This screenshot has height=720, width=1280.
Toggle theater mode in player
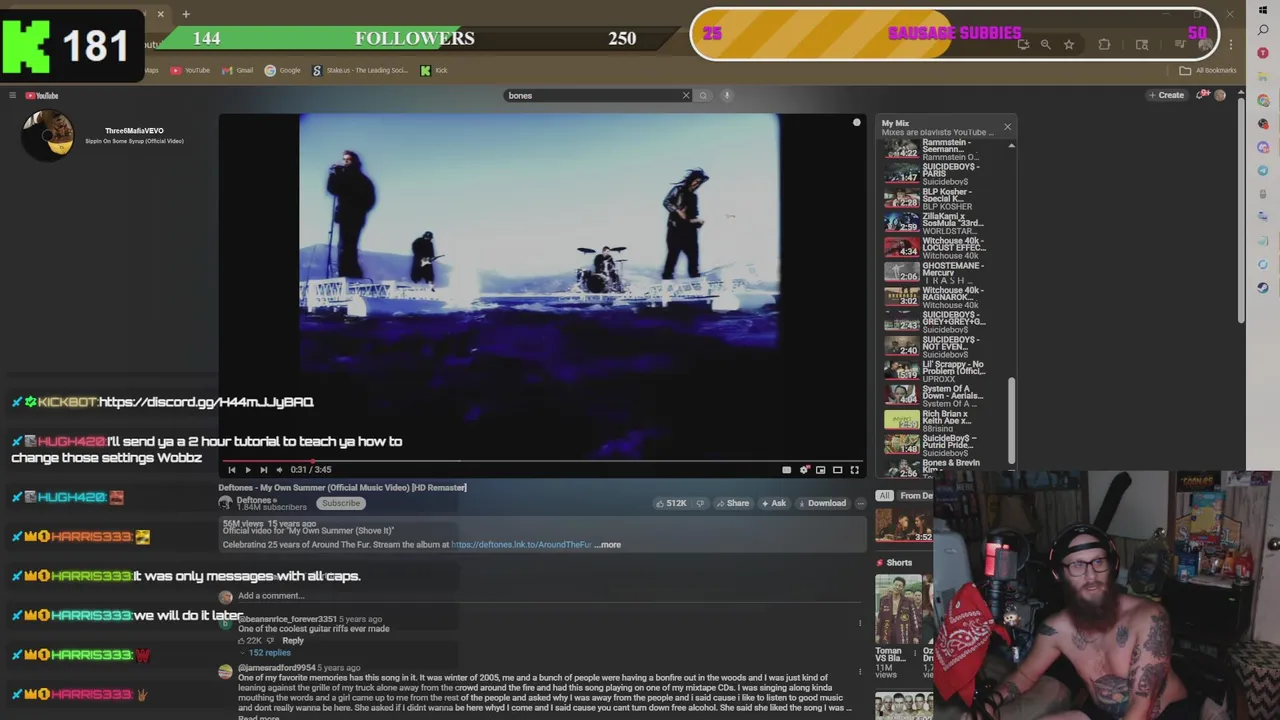tap(838, 470)
